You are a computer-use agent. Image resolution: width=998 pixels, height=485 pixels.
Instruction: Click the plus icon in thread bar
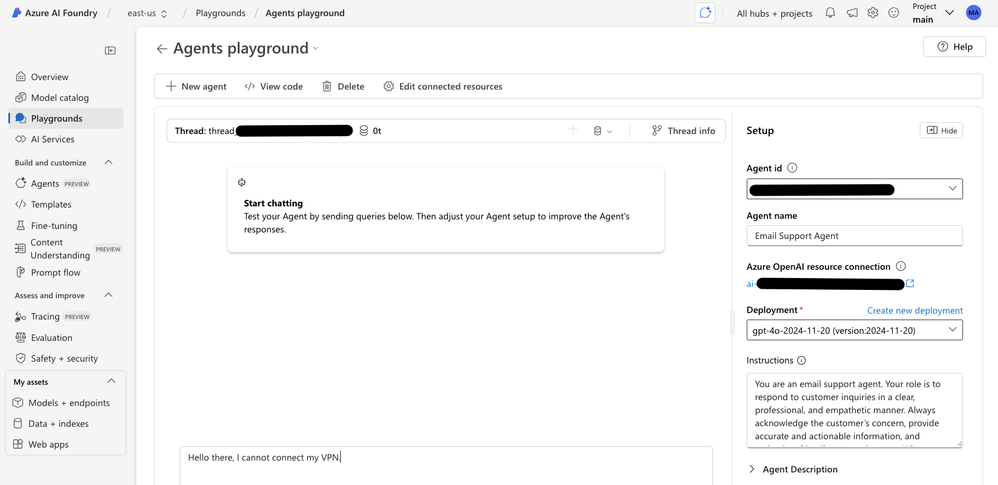click(573, 130)
